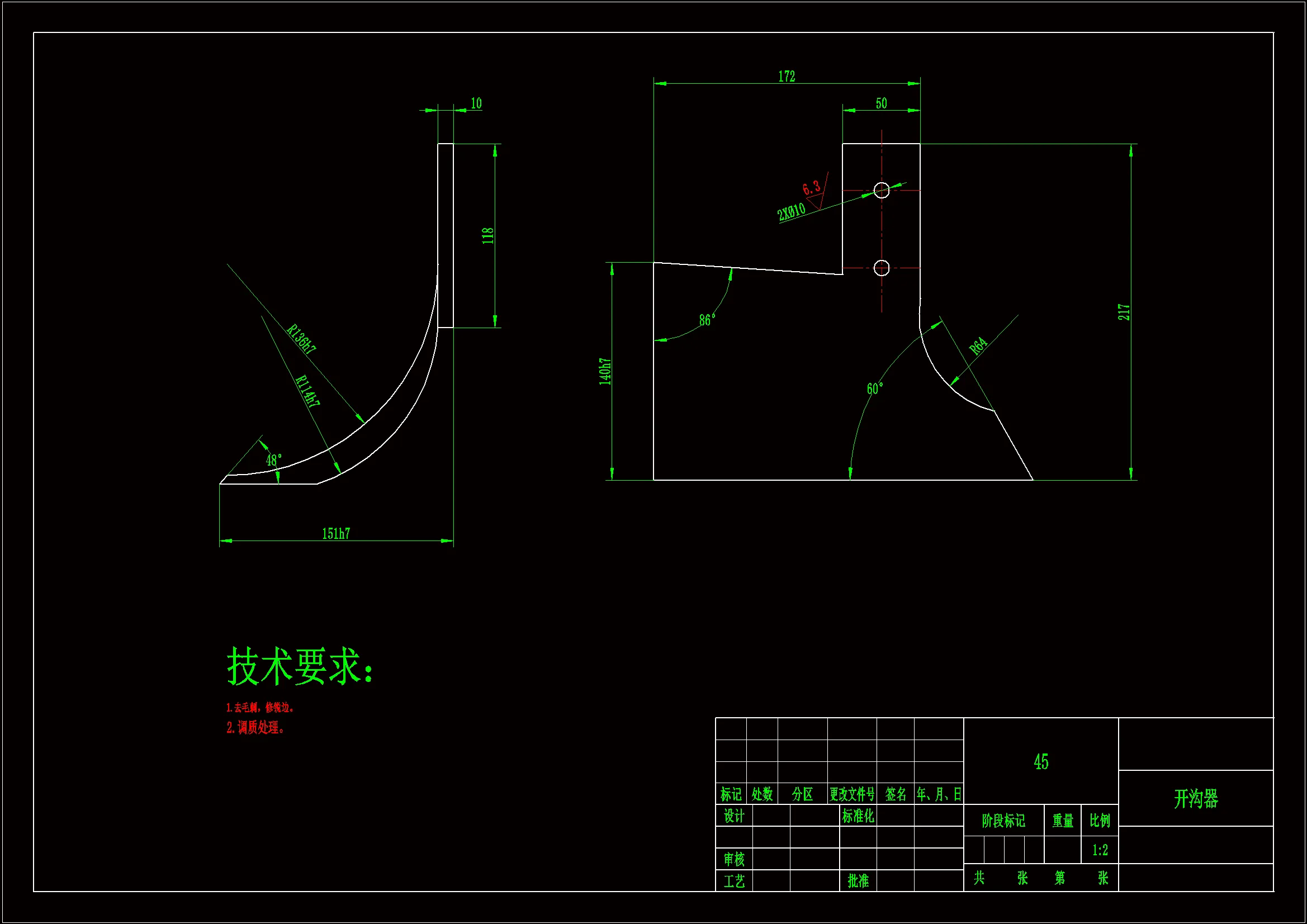The height and width of the screenshot is (924, 1307).
Task: Select the 2XØ10 hole annotation
Action: (x=791, y=212)
